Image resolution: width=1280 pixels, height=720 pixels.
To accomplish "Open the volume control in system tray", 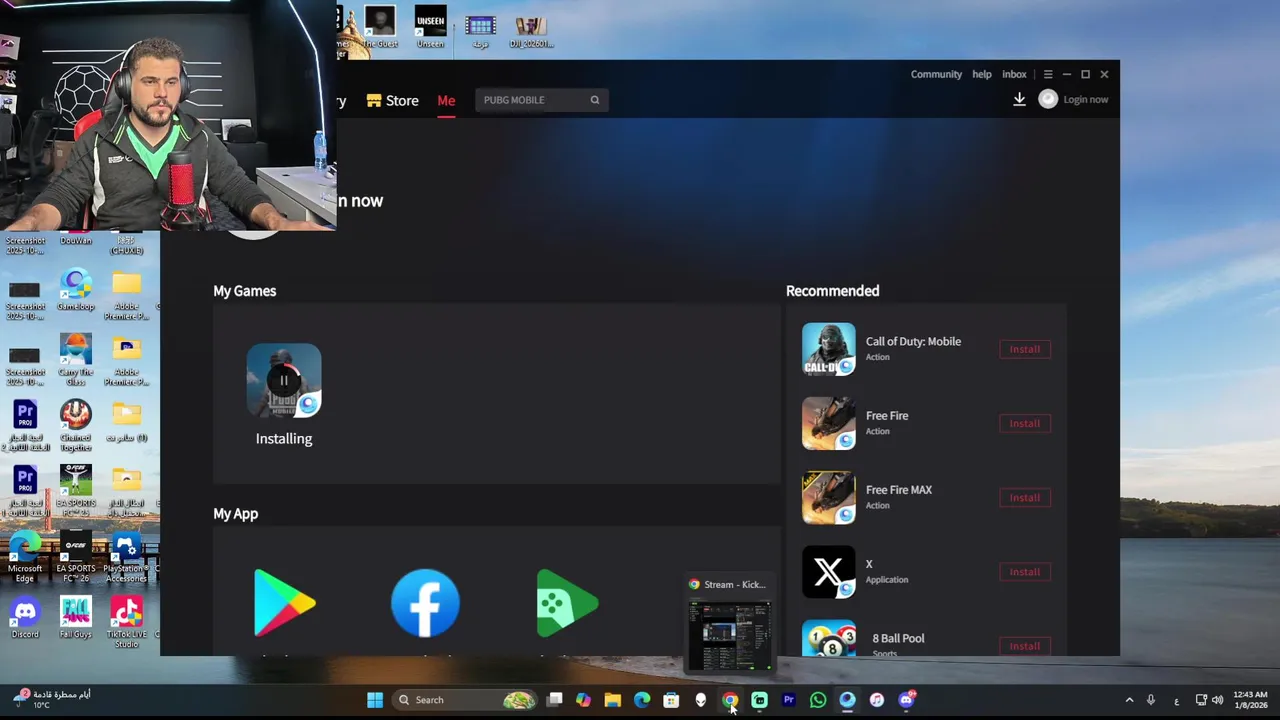I will tap(1218, 700).
